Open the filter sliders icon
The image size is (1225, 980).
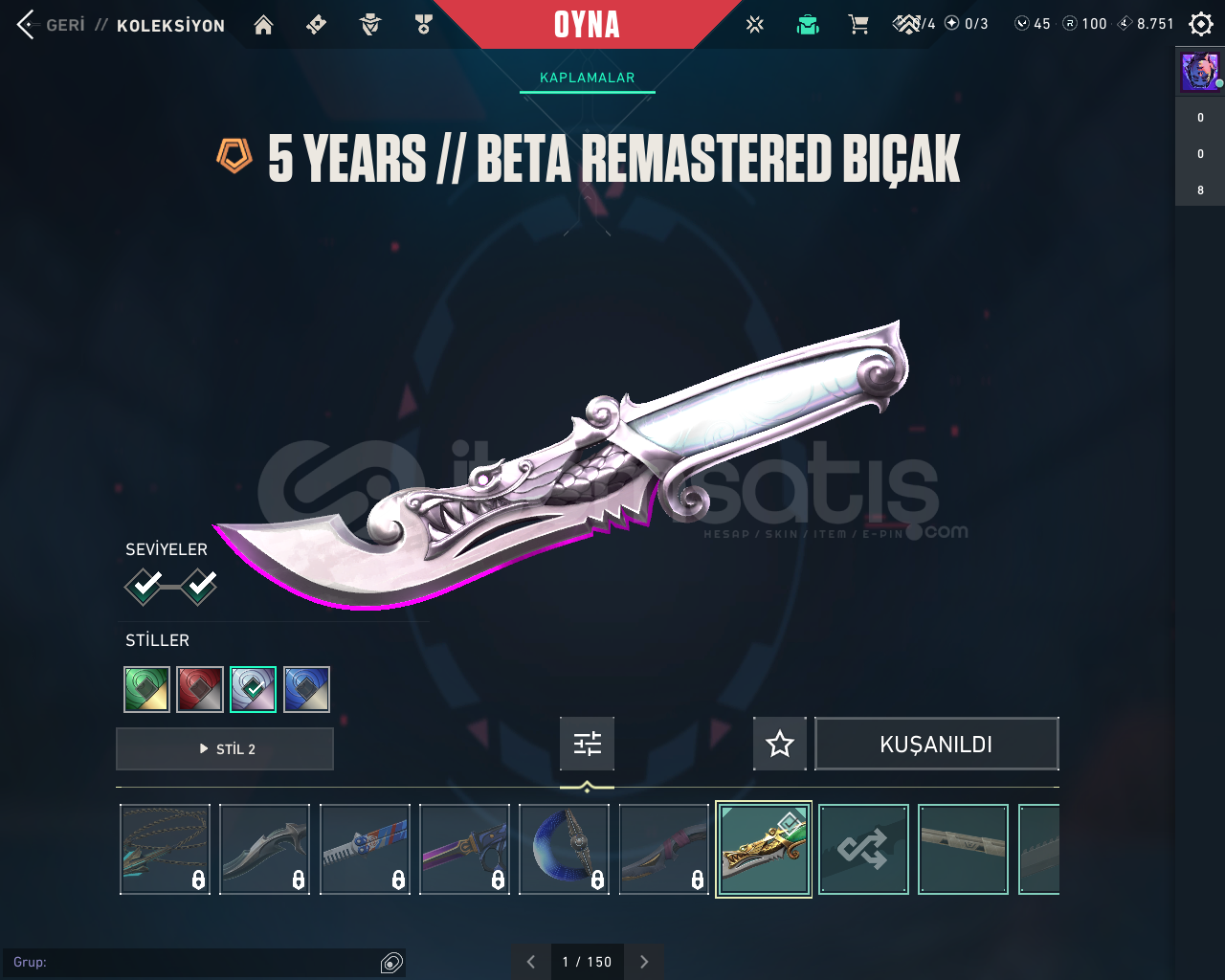coord(588,744)
